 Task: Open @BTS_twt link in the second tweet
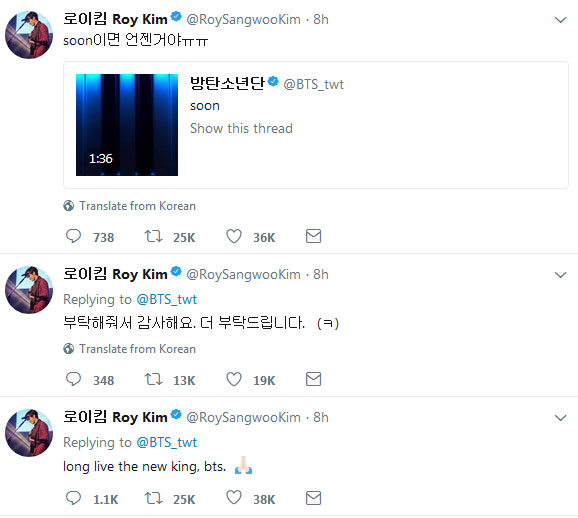(167, 299)
